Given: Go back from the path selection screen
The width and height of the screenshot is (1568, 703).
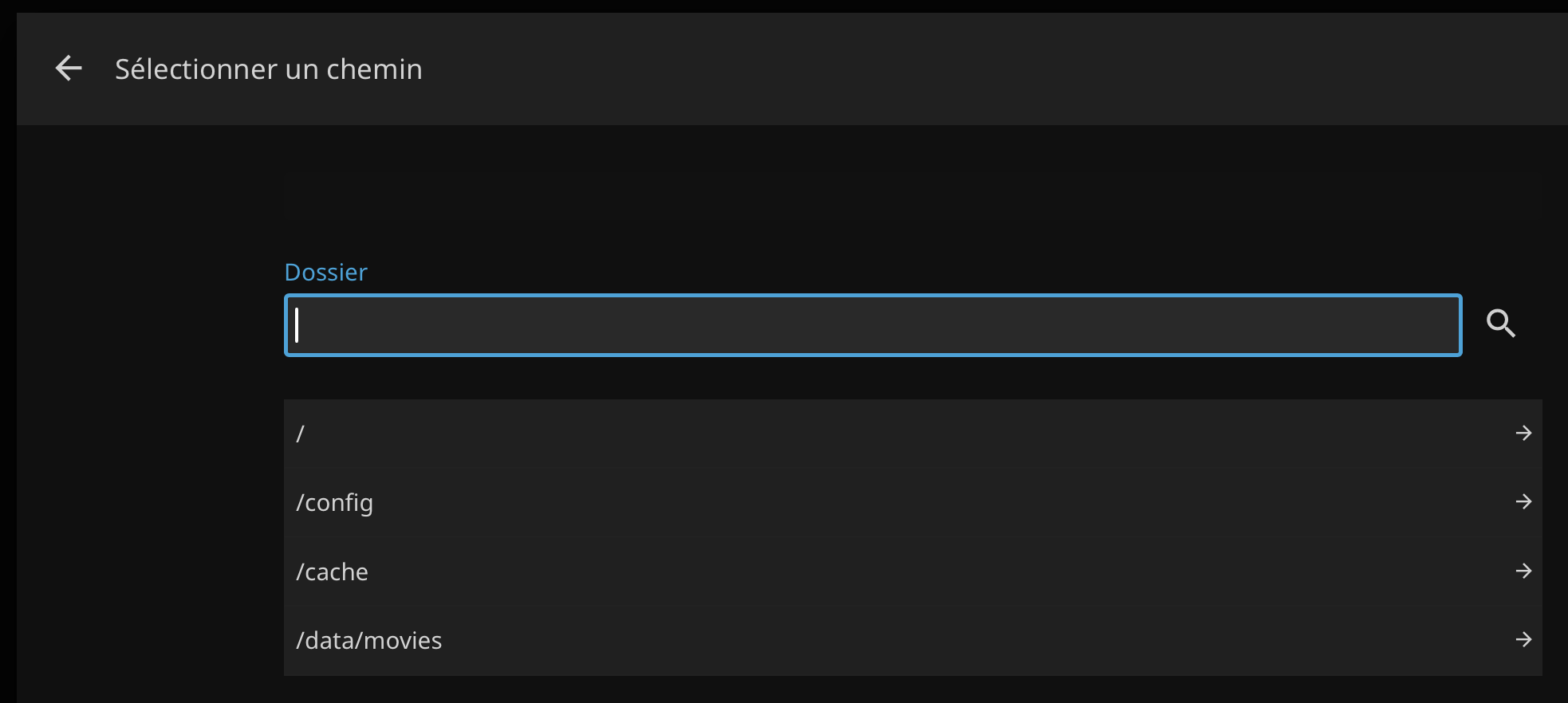Looking at the screenshot, I should [x=69, y=69].
